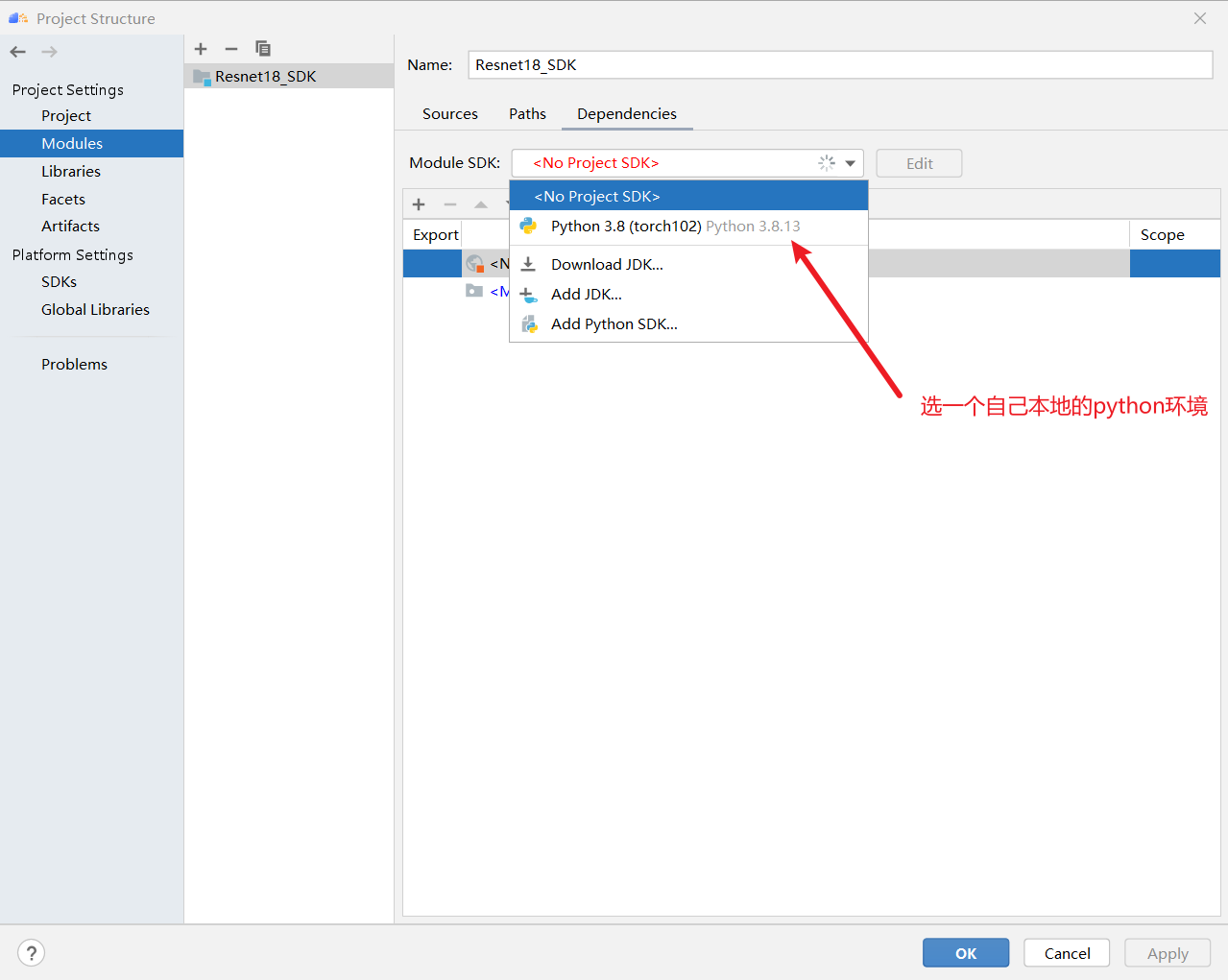Click the Python icon next to Python 3.8
1228x980 pixels.
pos(528,226)
